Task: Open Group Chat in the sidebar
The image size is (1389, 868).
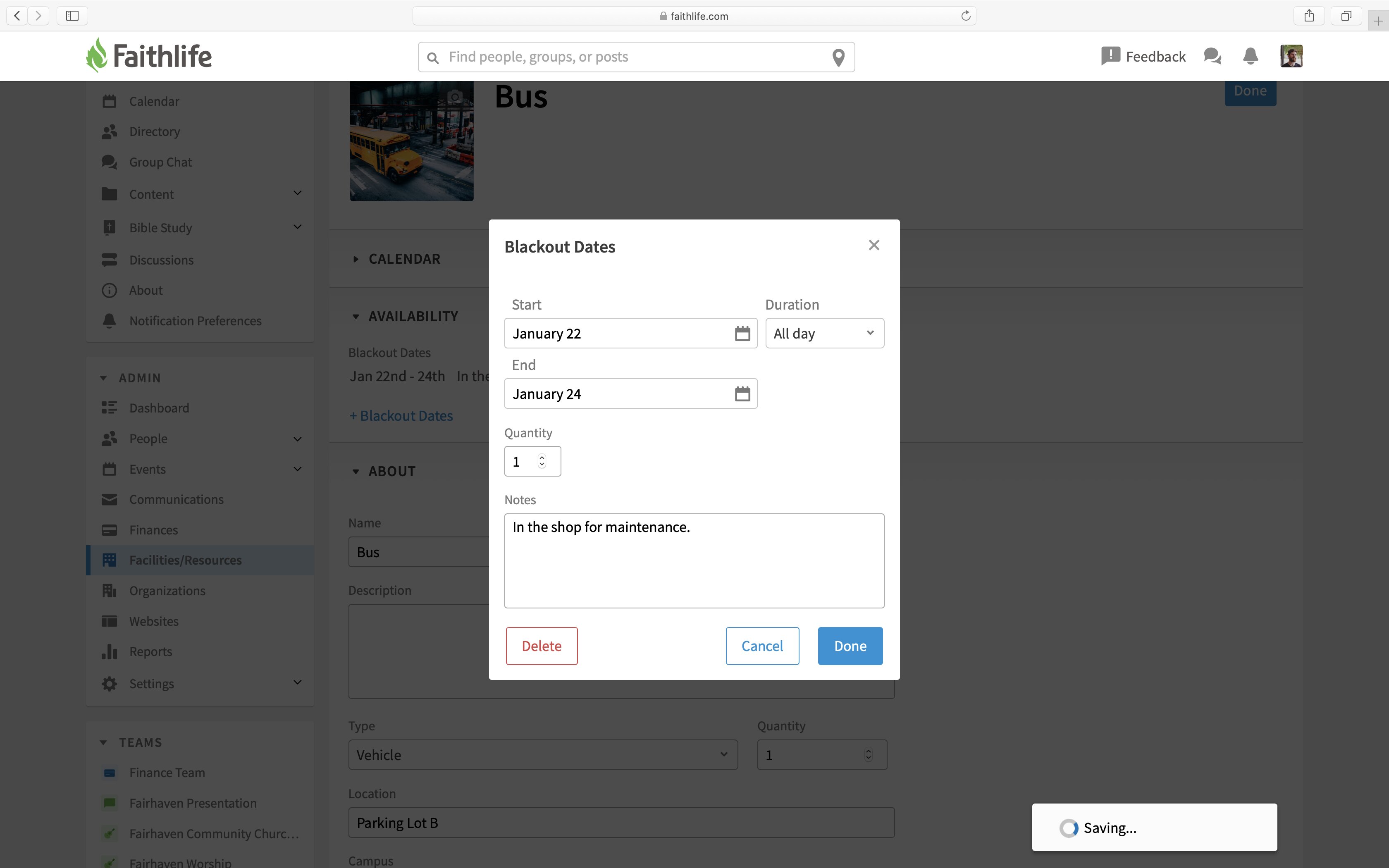Action: point(160,162)
